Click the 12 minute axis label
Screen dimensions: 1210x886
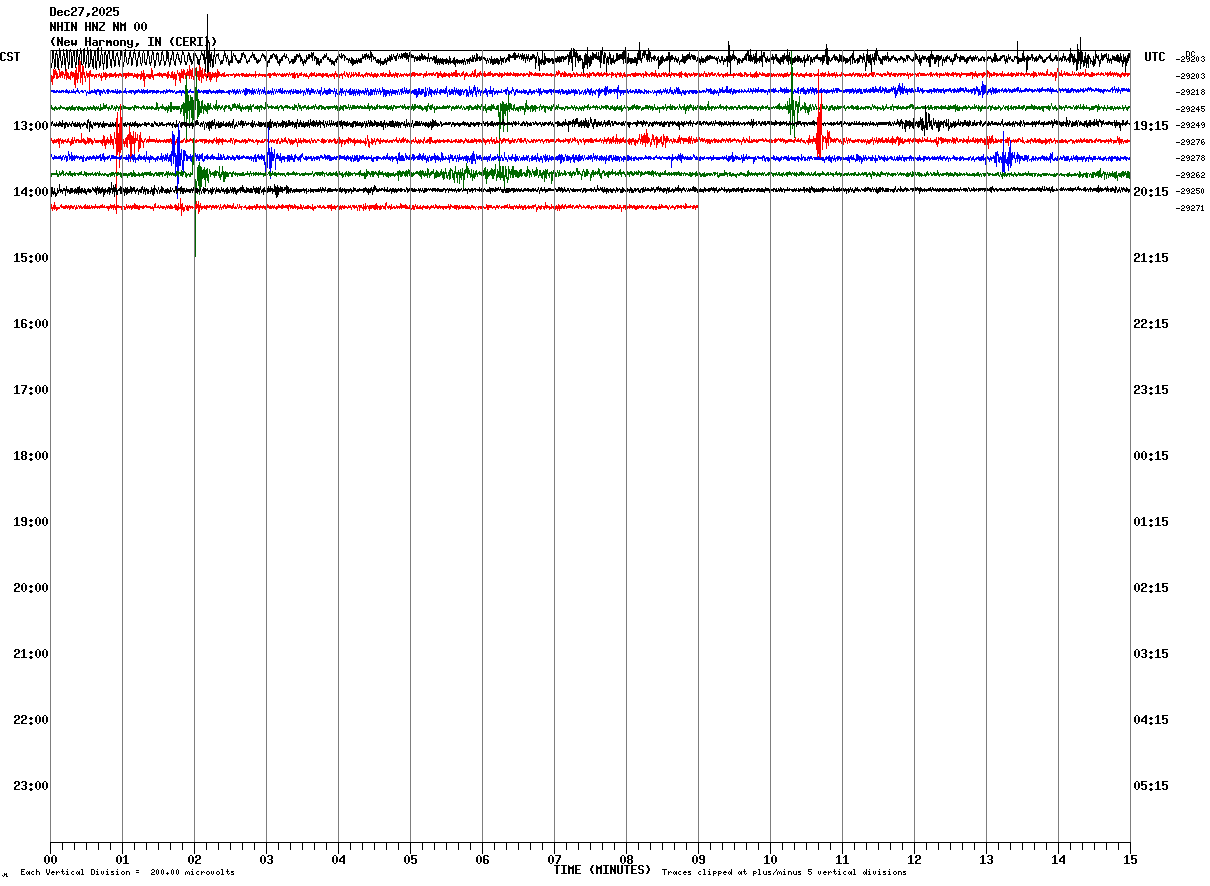914,860
